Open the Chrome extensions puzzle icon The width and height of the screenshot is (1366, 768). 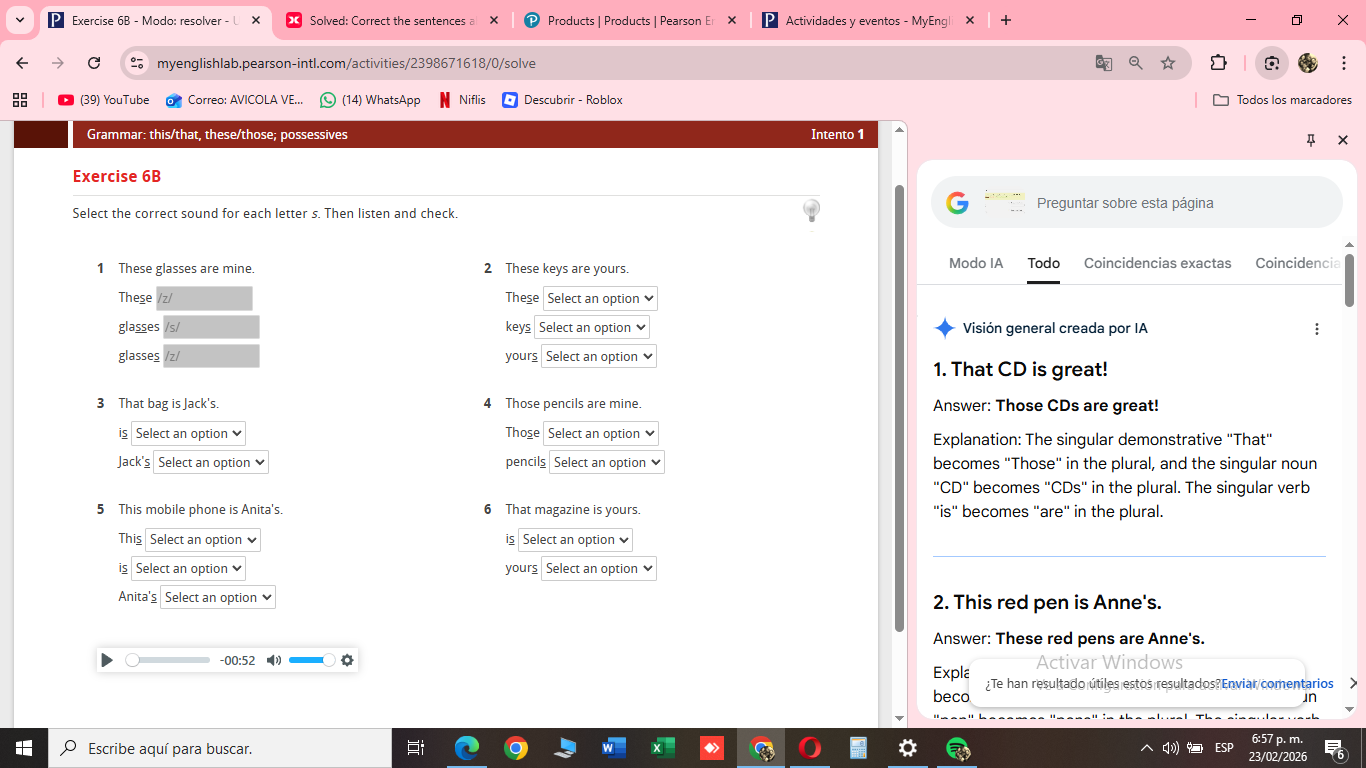pyautogui.click(x=1218, y=63)
